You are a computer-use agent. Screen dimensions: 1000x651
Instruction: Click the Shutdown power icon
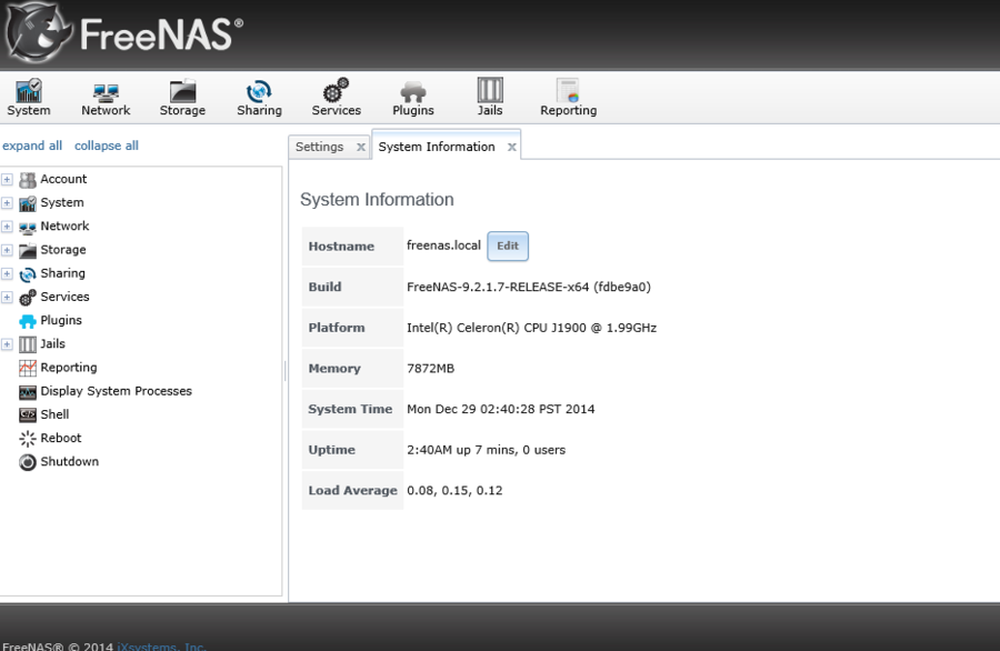[27, 462]
